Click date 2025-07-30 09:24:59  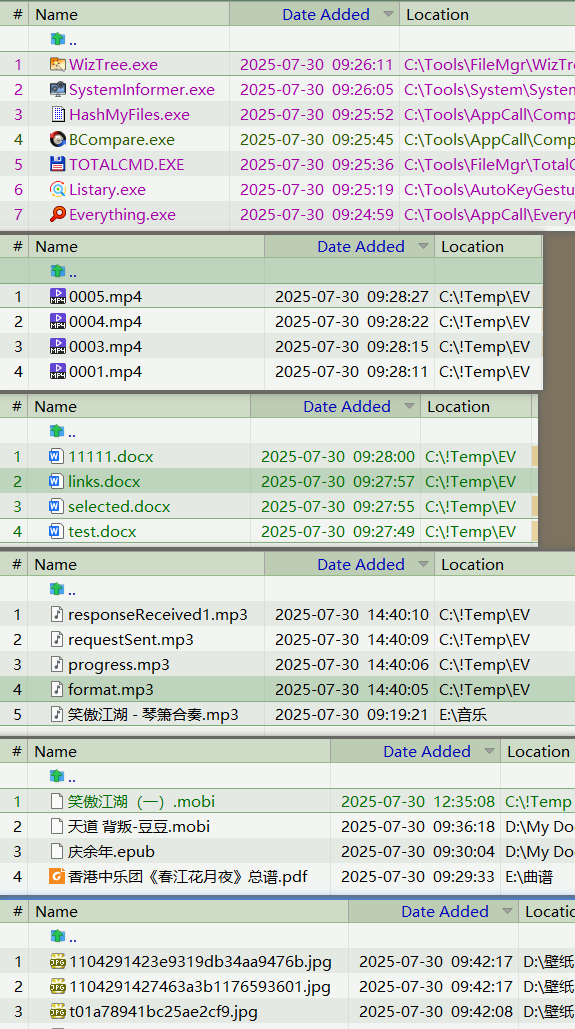click(317, 214)
